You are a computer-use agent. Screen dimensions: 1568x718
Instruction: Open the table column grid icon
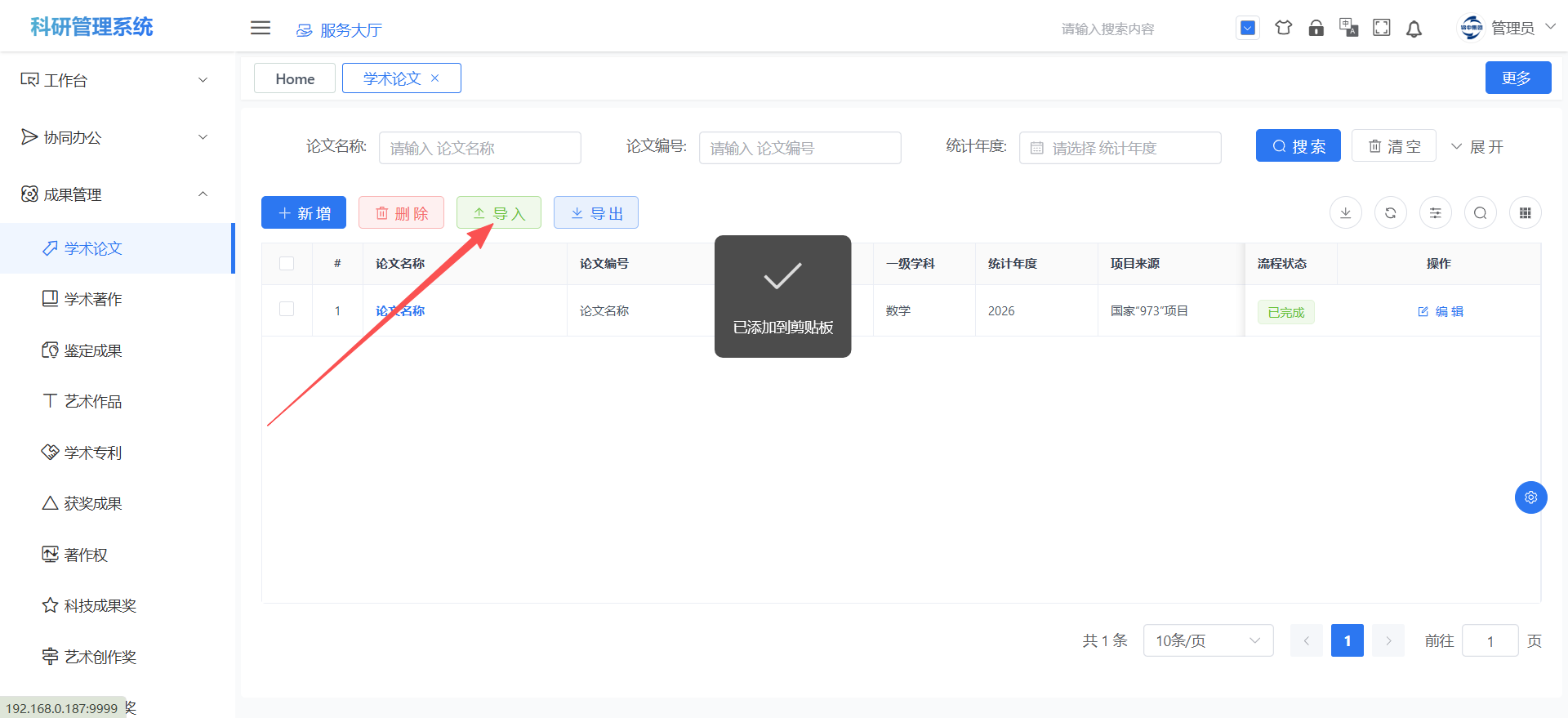[x=1525, y=213]
